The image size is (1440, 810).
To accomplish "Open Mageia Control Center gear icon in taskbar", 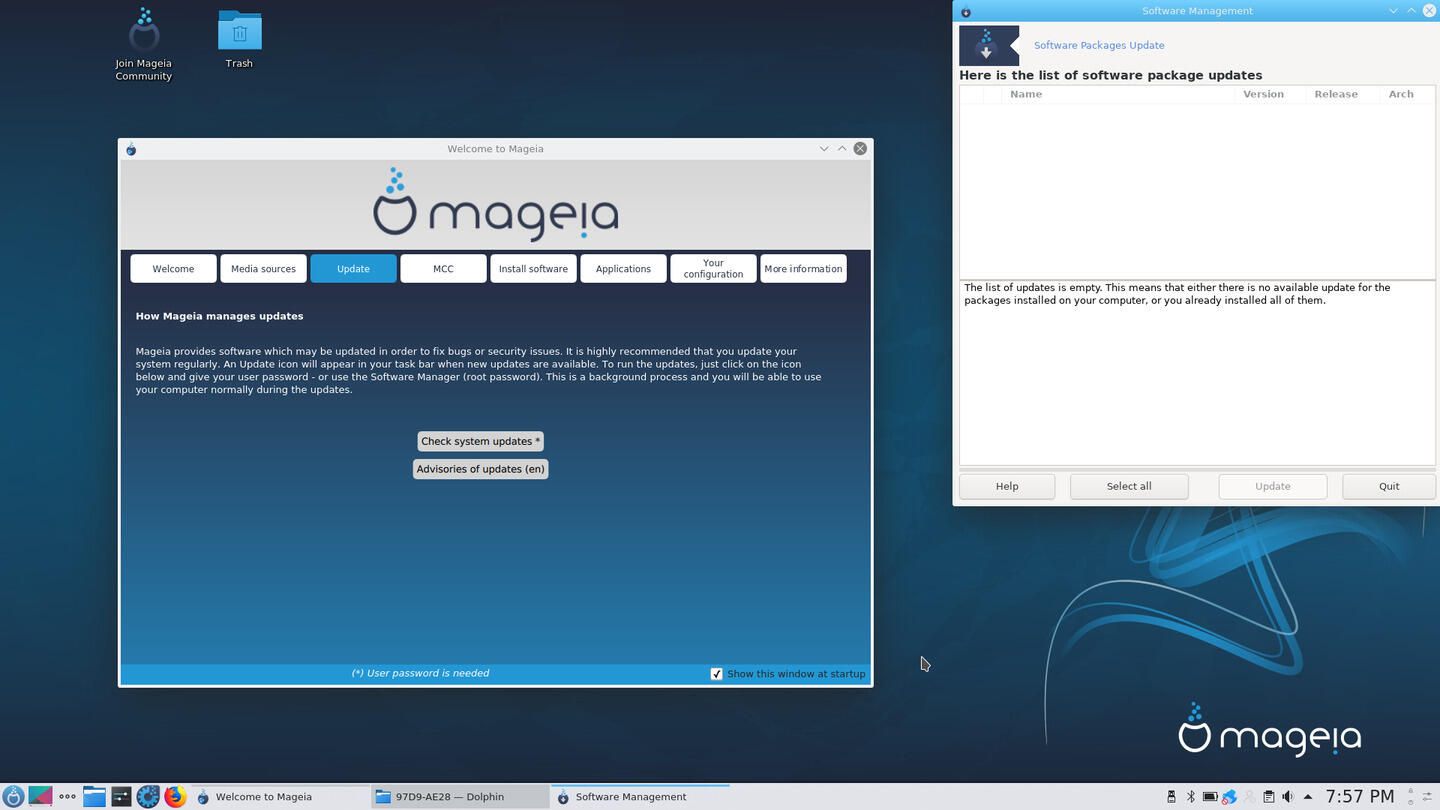I will 148,797.
